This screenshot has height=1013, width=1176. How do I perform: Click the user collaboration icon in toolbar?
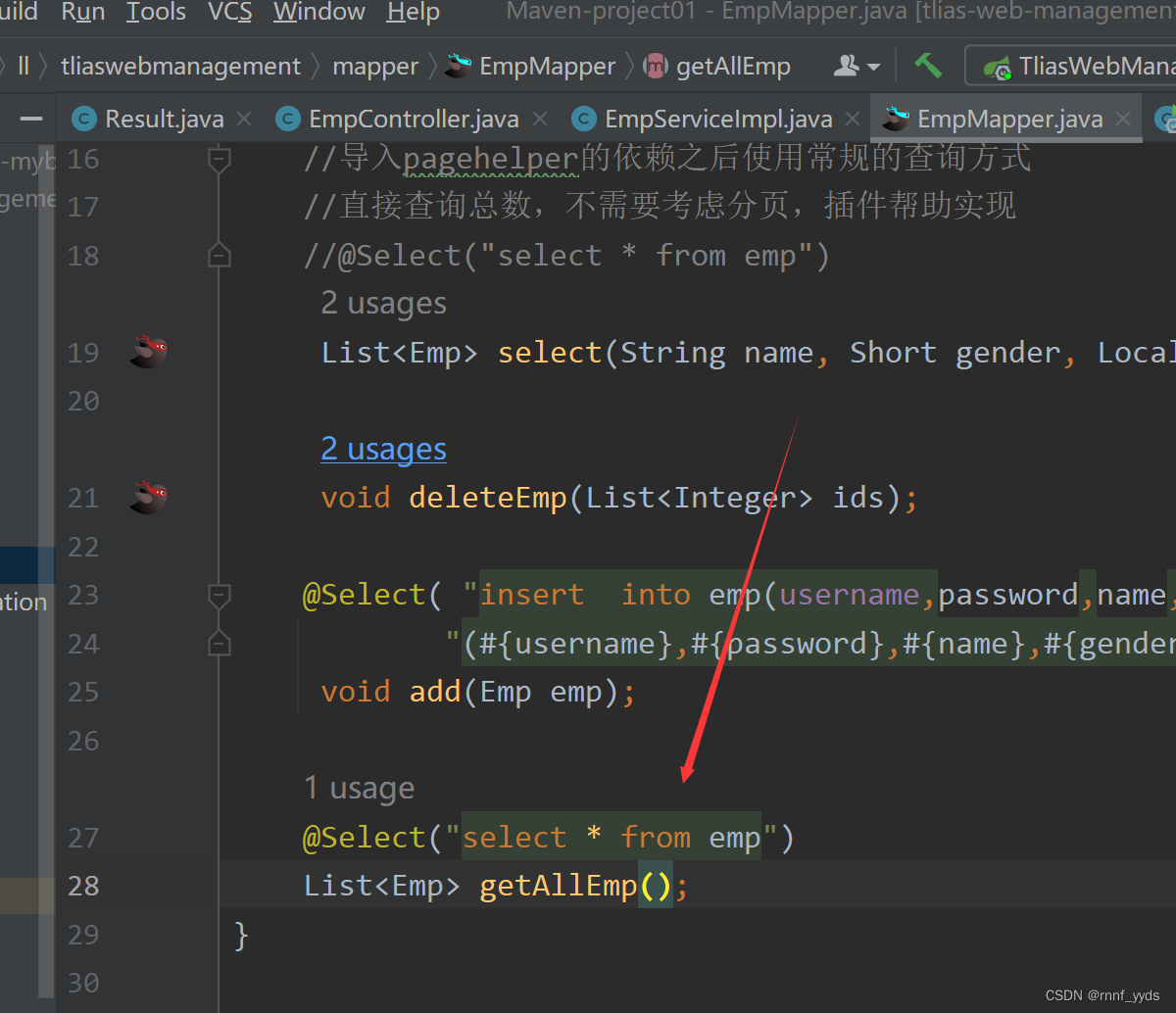(x=845, y=65)
